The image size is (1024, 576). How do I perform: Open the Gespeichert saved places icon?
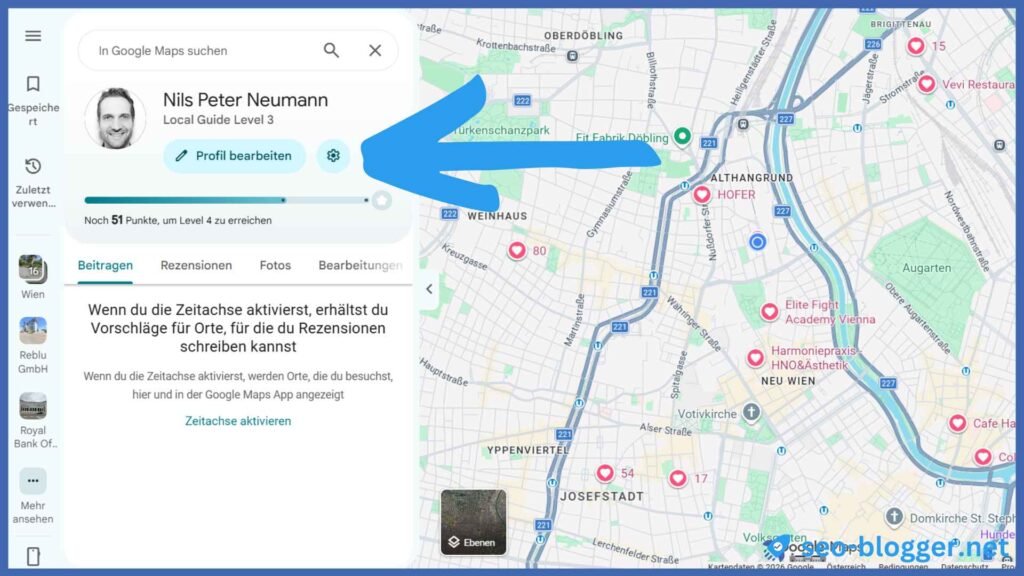(x=33, y=84)
